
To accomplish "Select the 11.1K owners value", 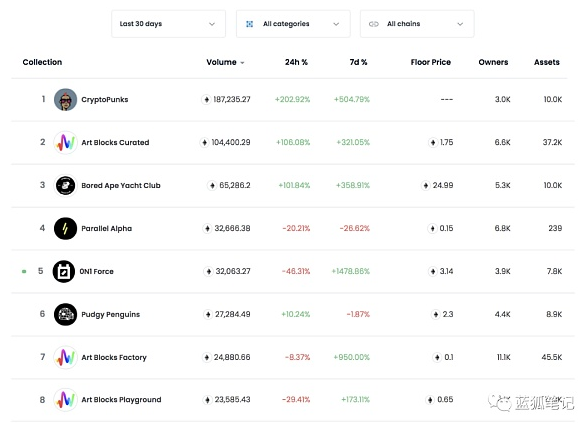I will [503, 357].
